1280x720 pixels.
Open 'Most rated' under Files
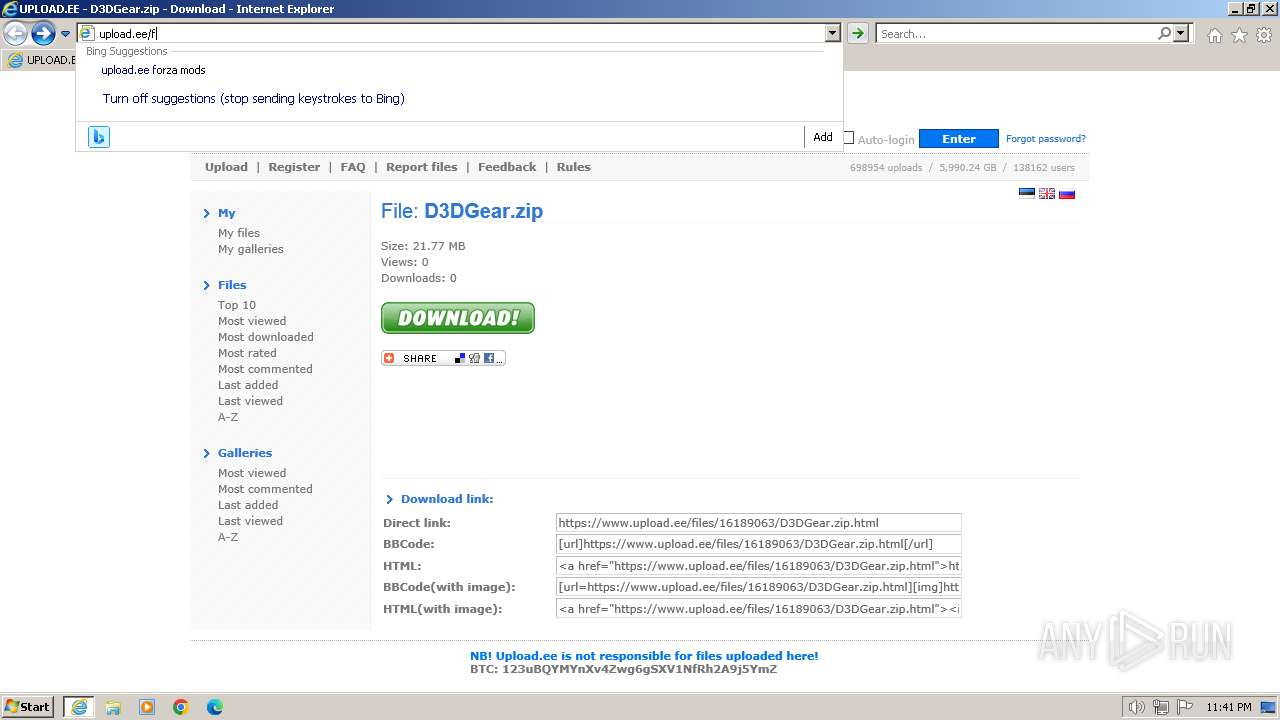[247, 353]
